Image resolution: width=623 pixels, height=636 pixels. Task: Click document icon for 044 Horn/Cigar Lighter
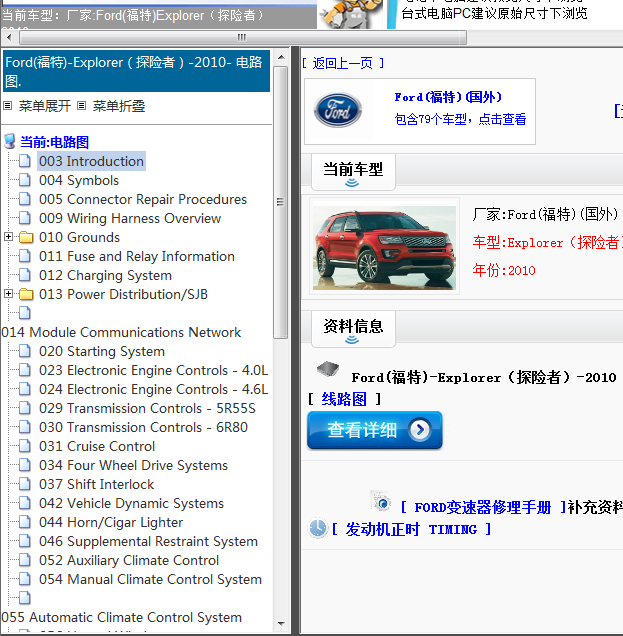[x=25, y=522]
